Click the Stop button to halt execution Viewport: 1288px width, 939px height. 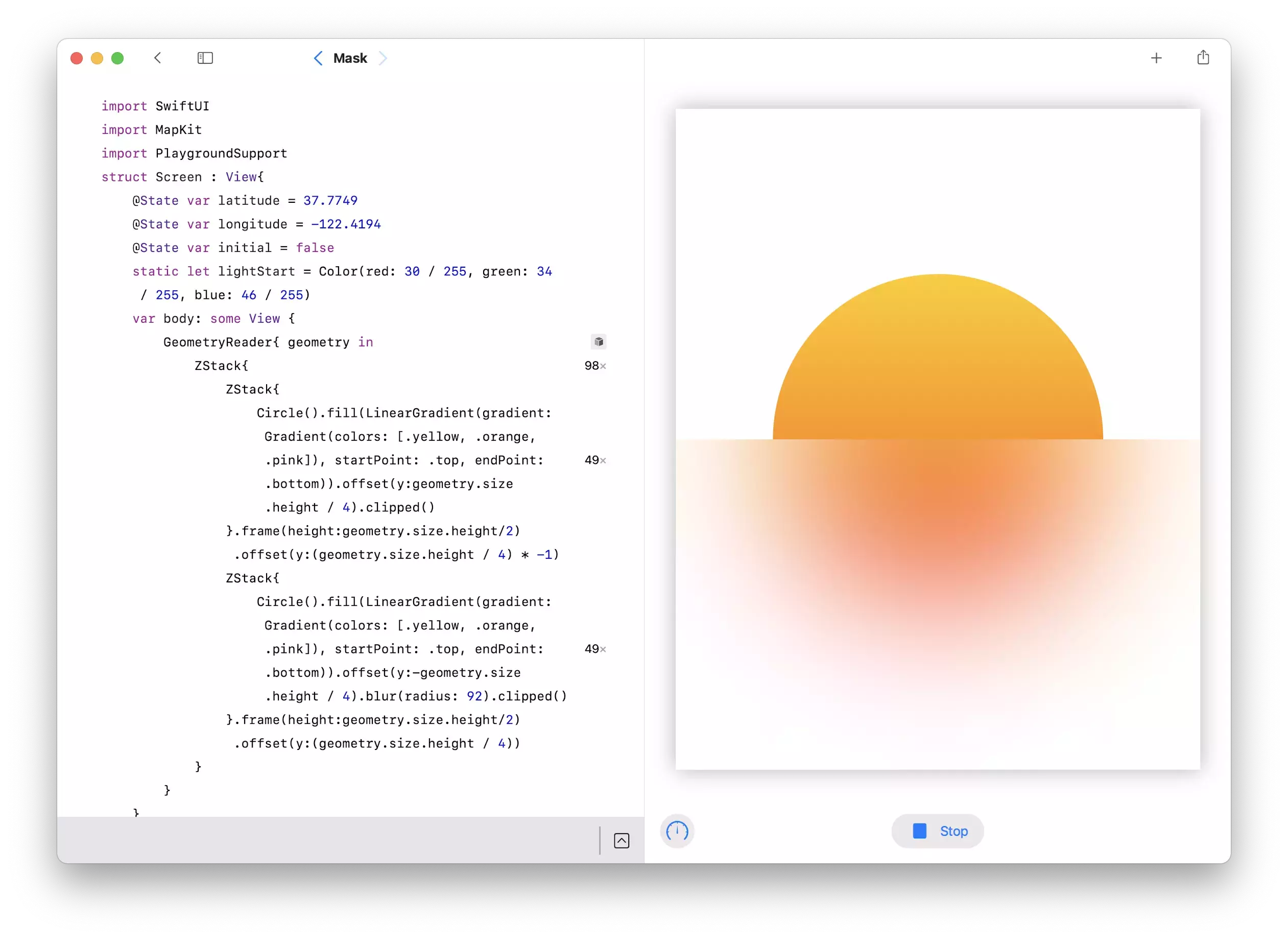point(937,831)
